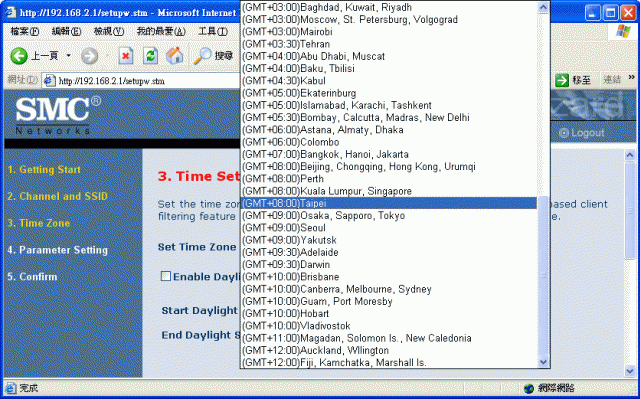Go to step 1 Getting Start
The height and width of the screenshot is (399, 640).
[44, 170]
